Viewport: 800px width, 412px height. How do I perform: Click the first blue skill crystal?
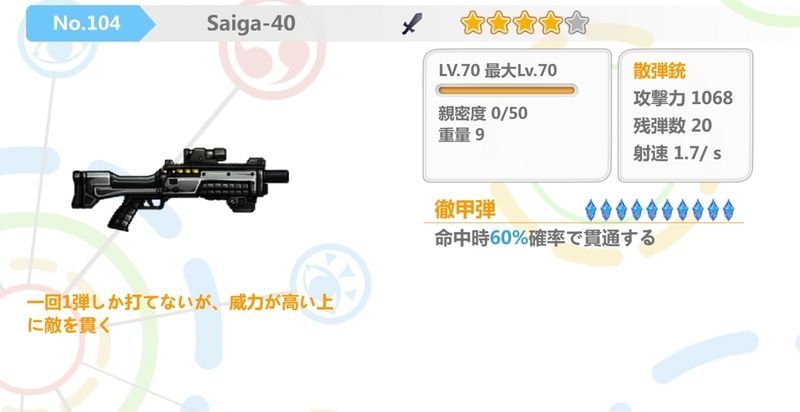590,210
